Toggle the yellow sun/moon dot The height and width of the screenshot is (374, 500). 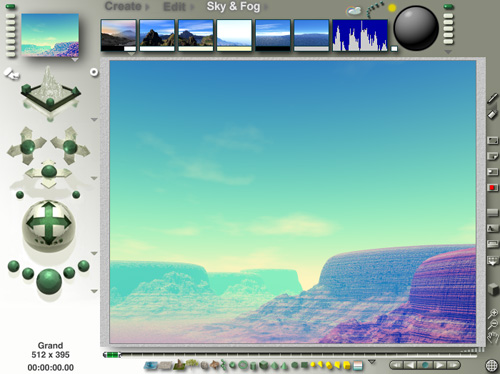tap(392, 8)
